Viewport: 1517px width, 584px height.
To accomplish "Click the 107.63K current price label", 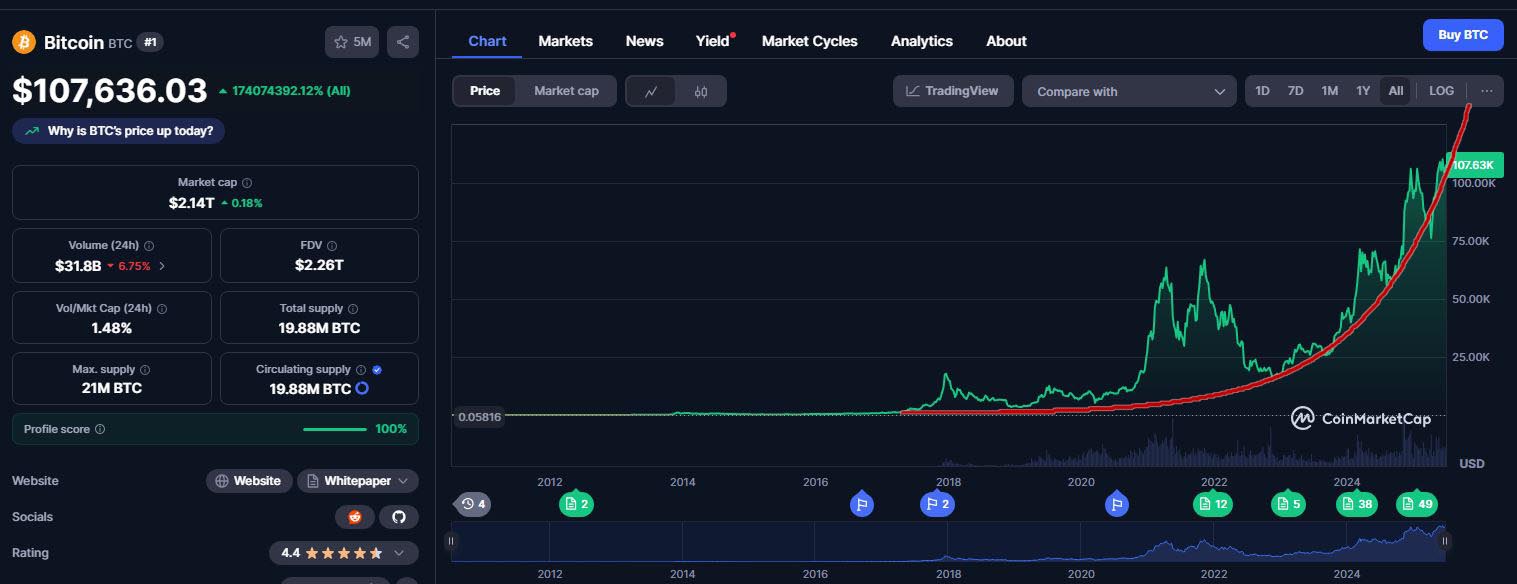I will coord(1476,165).
